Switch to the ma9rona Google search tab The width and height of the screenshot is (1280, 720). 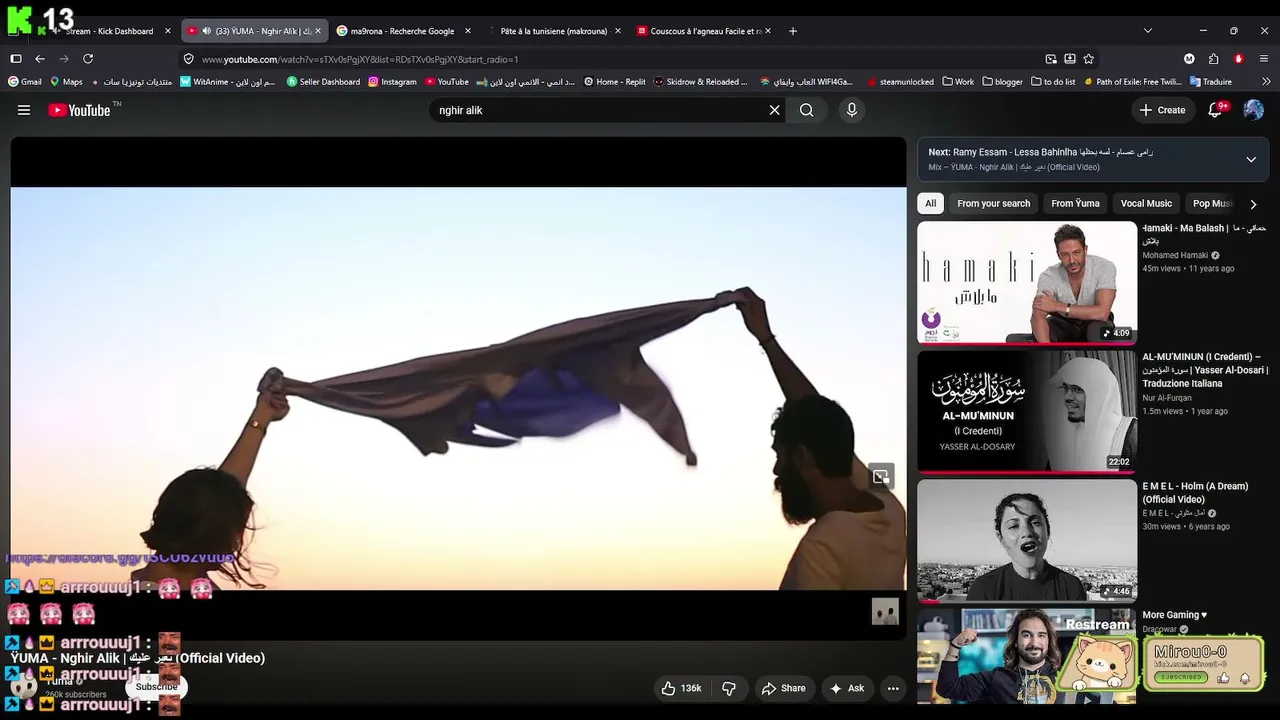click(x=402, y=31)
